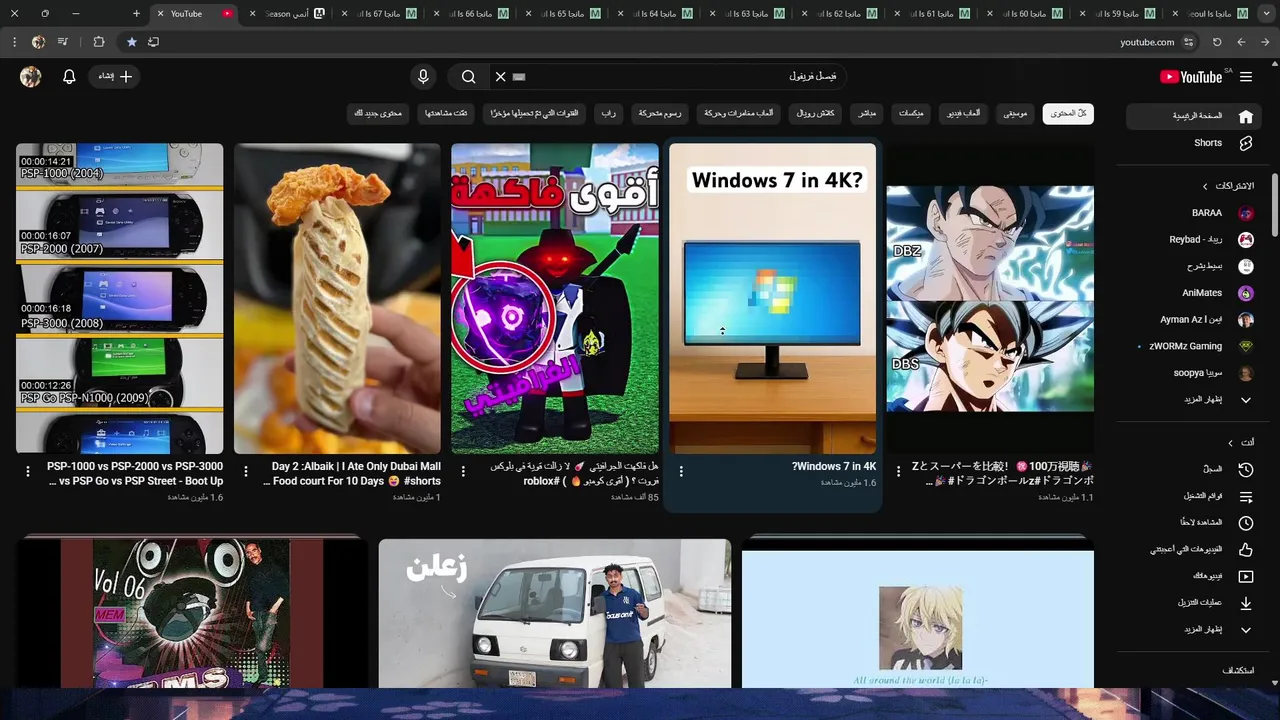This screenshot has height=720, width=1280.
Task: Bookmark this page with star icon
Action: [131, 42]
